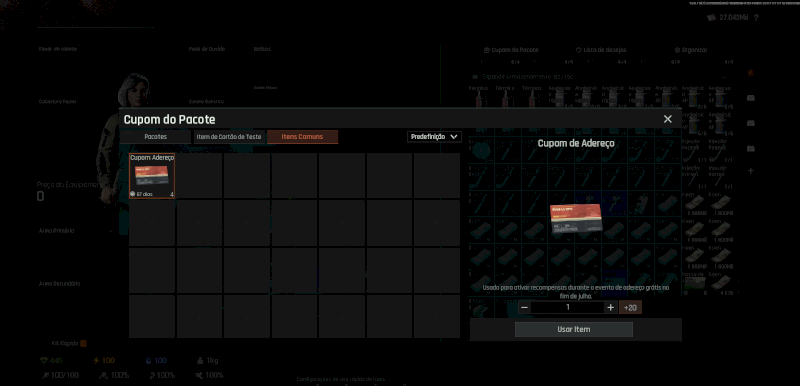Click the Koen currency icon beside 27.043Mil
This screenshot has width=800, height=386.
[711, 18]
